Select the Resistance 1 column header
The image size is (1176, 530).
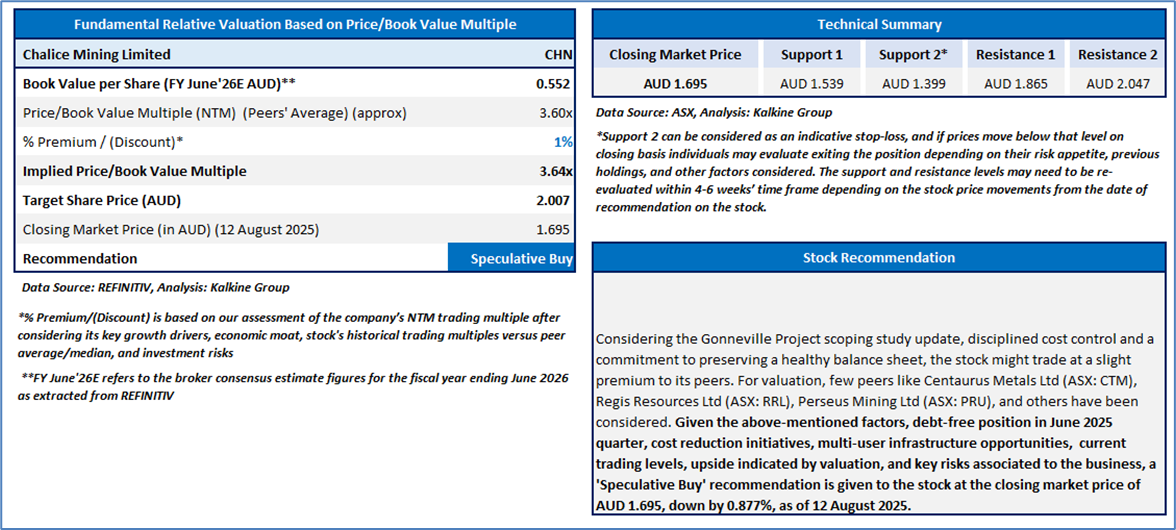1015,54
